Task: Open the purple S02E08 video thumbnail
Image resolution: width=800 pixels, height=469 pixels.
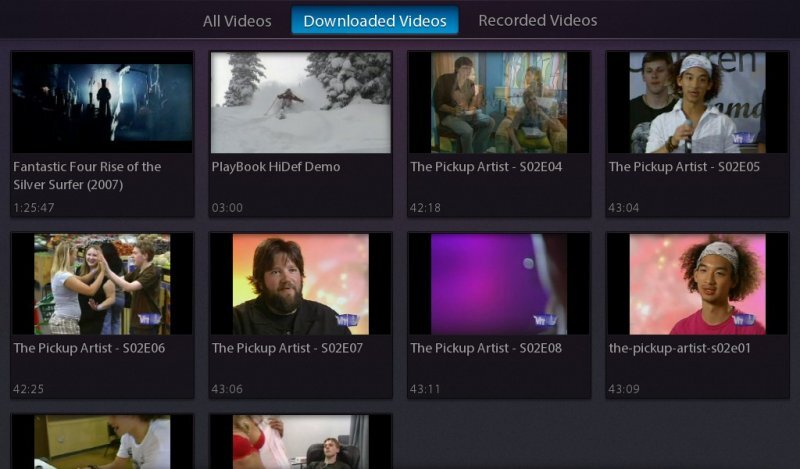Action: pyautogui.click(x=498, y=284)
